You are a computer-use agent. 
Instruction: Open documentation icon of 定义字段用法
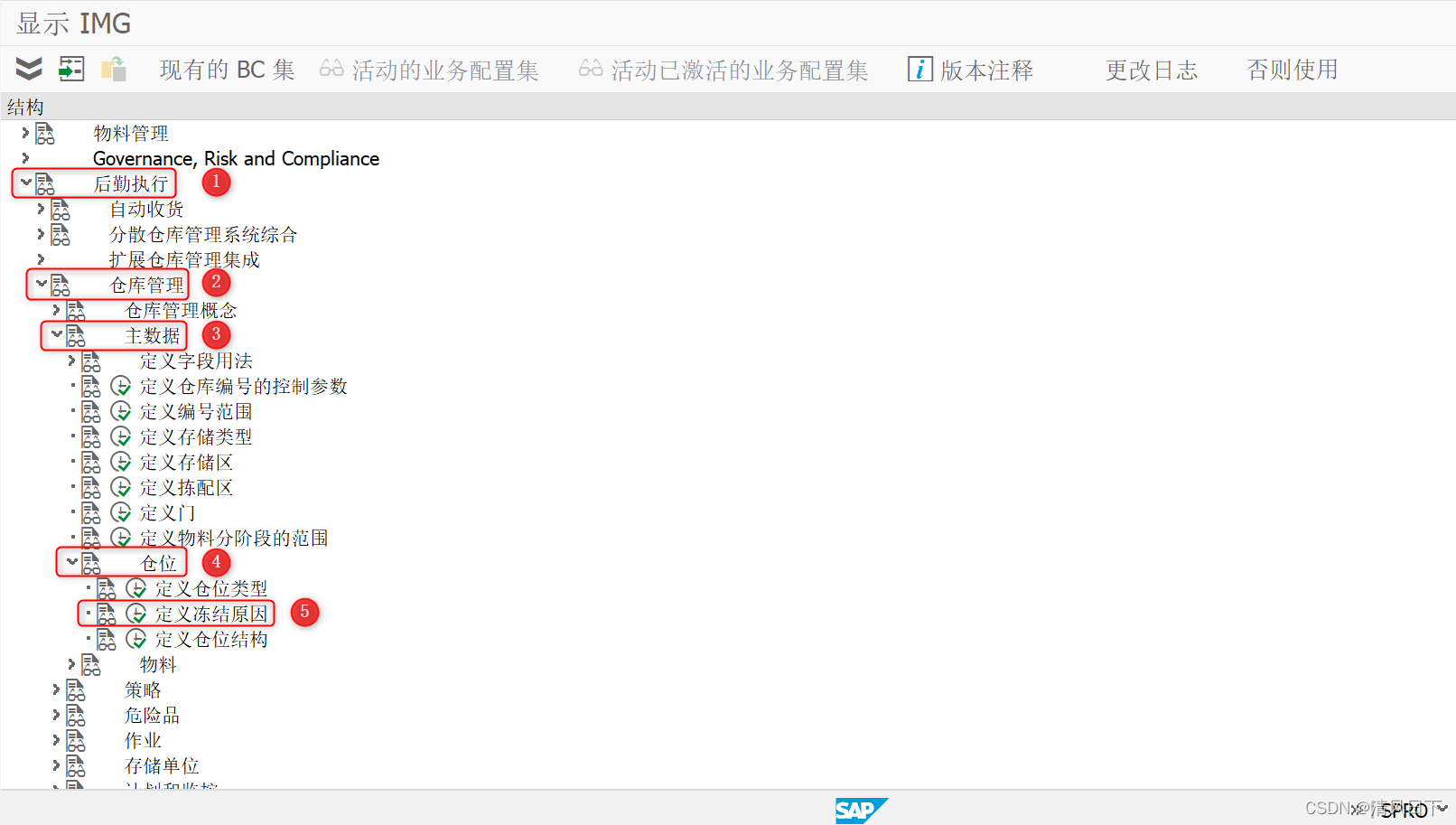(x=91, y=361)
